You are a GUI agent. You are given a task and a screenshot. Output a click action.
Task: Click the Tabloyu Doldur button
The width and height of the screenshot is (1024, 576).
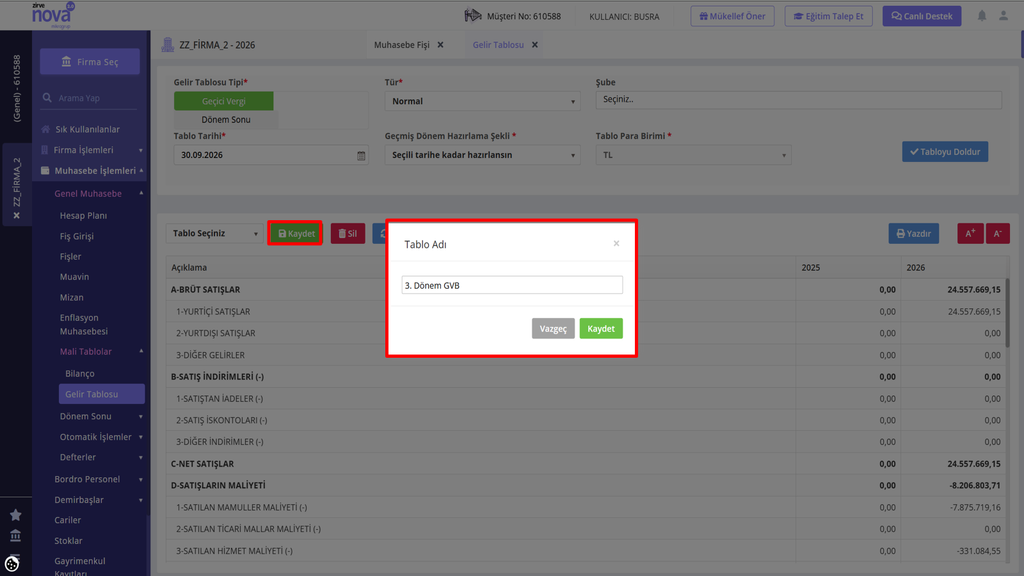(x=945, y=152)
